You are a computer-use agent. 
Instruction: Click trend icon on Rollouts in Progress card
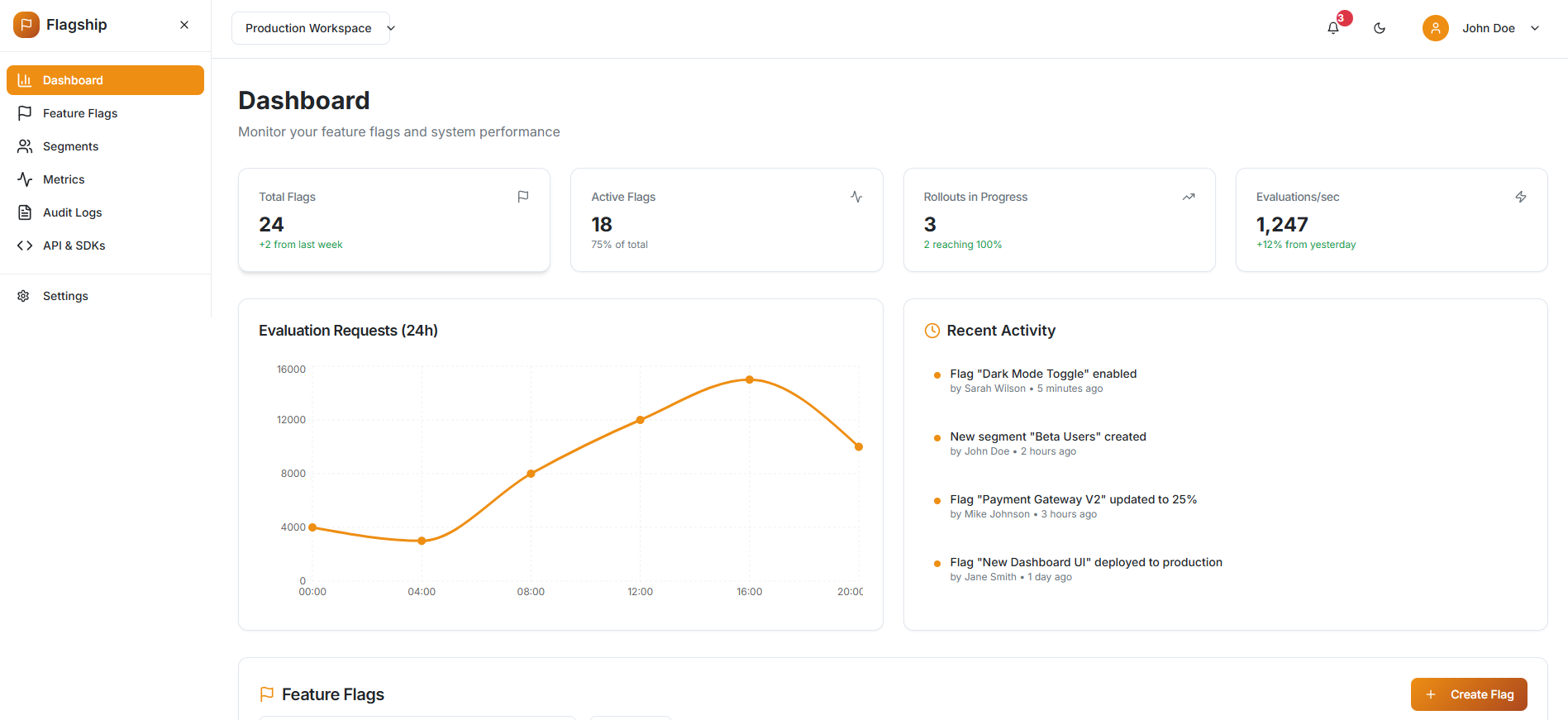pos(1189,197)
